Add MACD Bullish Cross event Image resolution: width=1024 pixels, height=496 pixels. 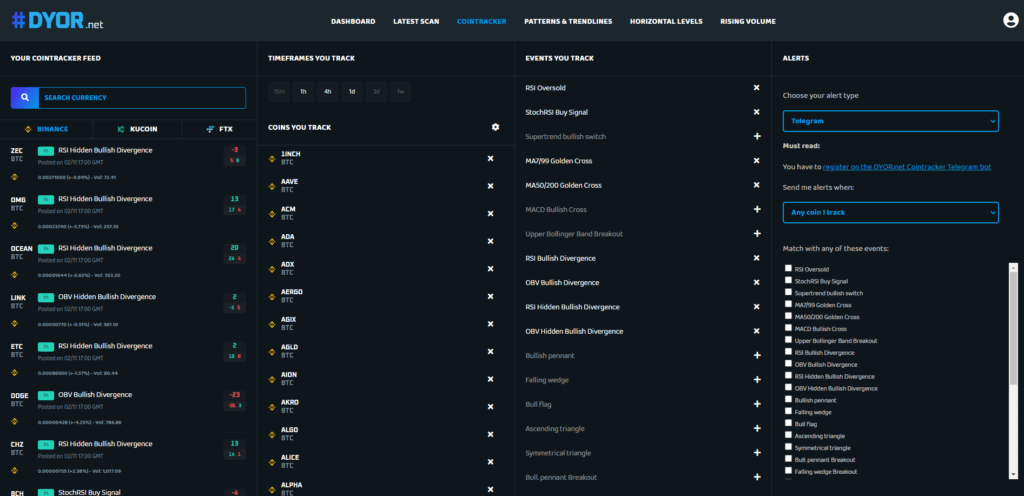[x=757, y=209]
